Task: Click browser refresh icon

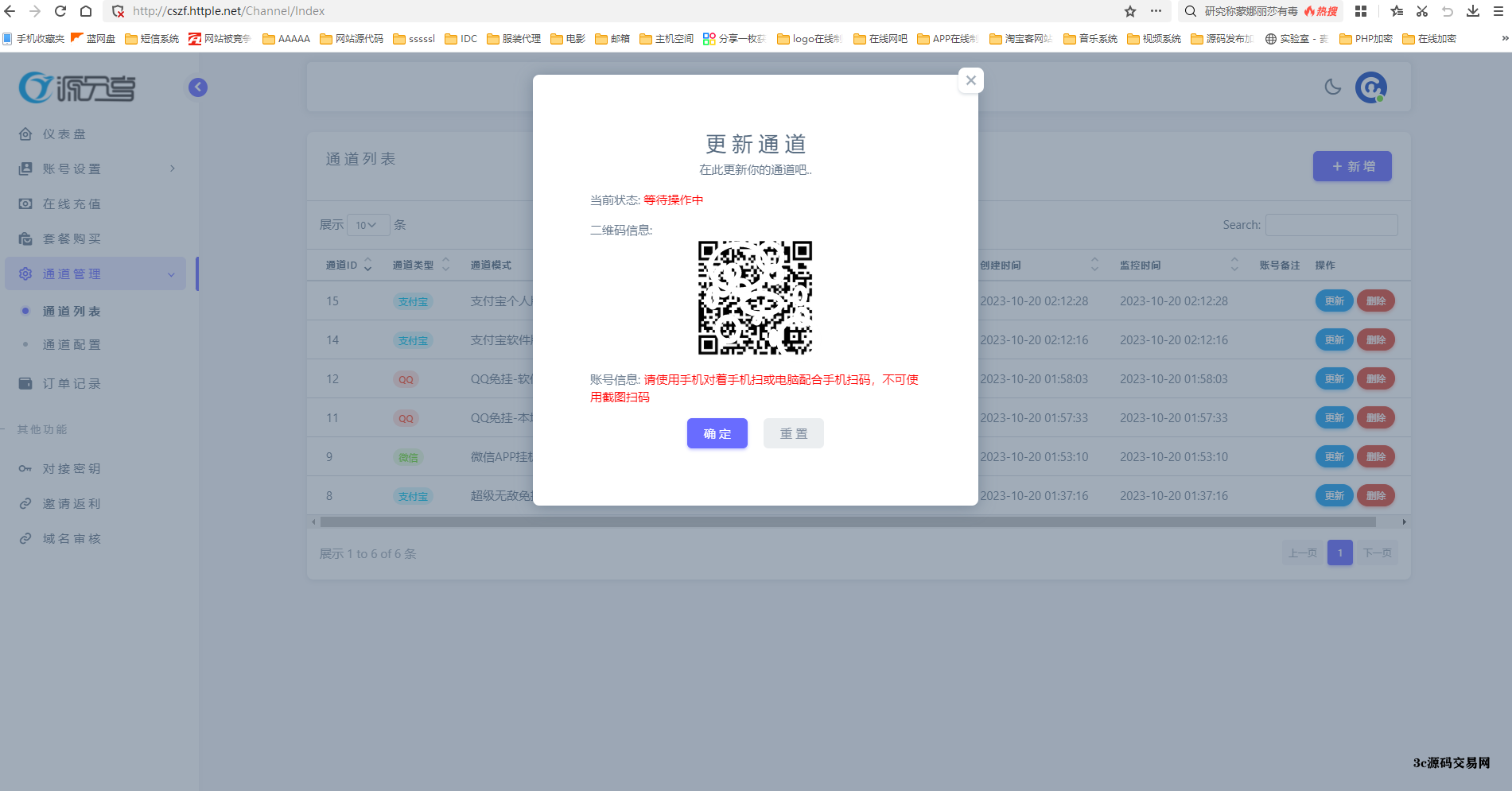Action: [60, 11]
